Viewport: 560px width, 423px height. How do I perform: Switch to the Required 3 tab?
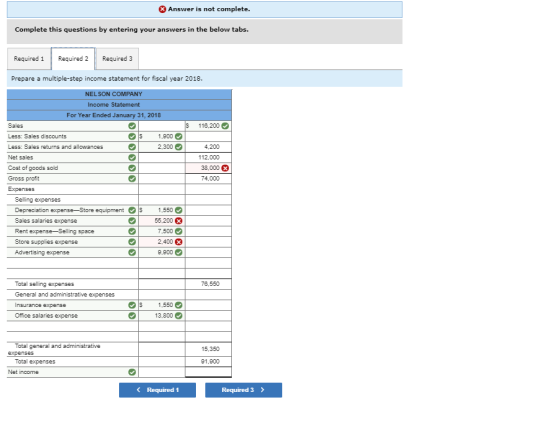(117, 59)
